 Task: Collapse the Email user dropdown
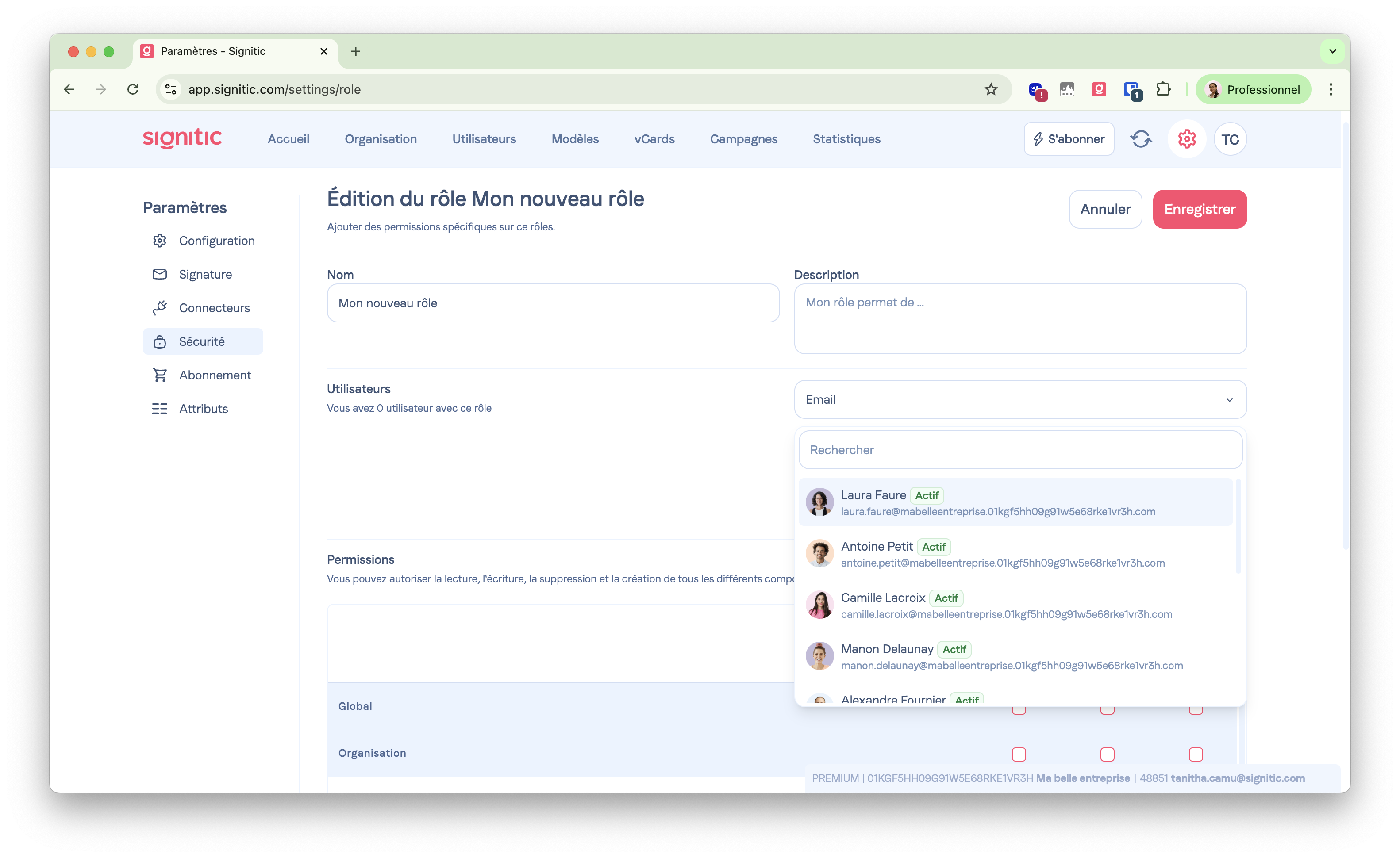click(1229, 400)
